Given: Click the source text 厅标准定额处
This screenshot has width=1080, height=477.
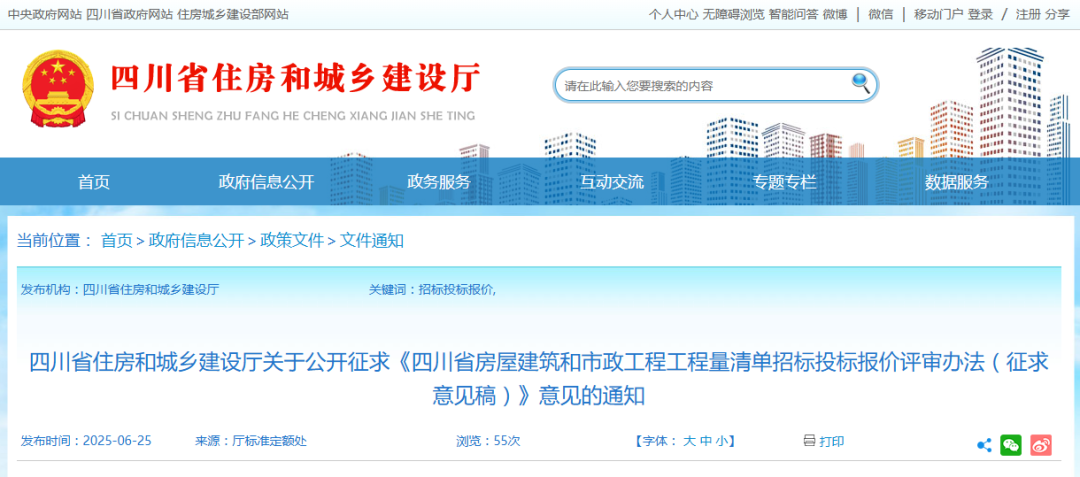Looking at the screenshot, I should 269,441.
